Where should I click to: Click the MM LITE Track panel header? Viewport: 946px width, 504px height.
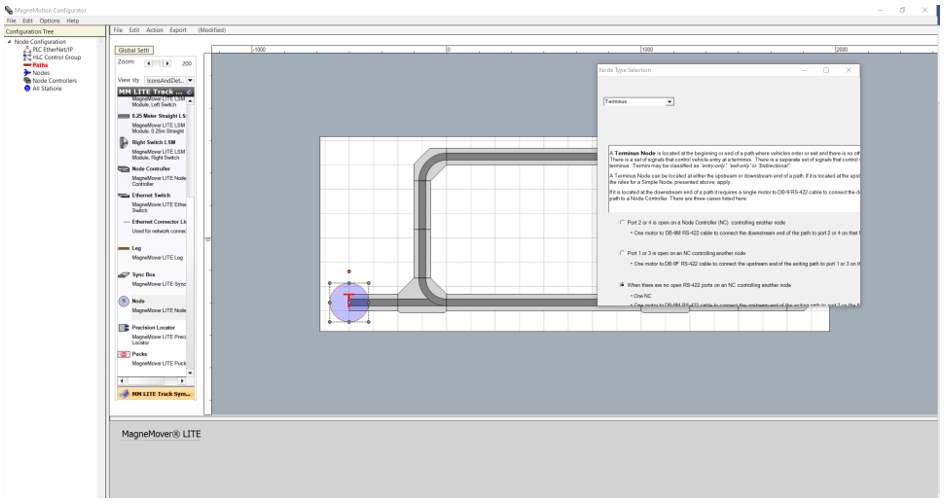[156, 92]
